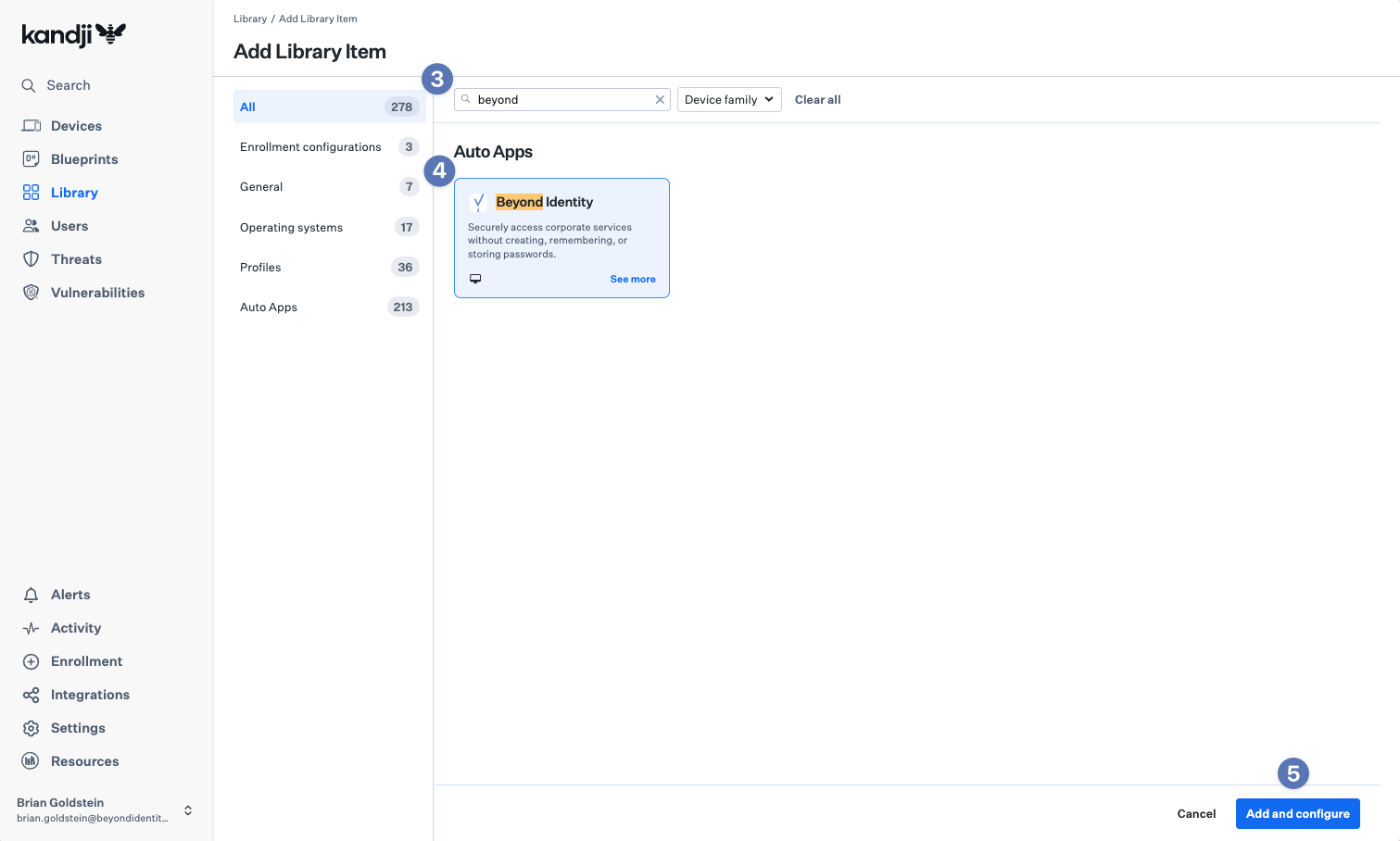
Task: Open Vulnerabilities from the sidebar icon
Action: pos(31,293)
